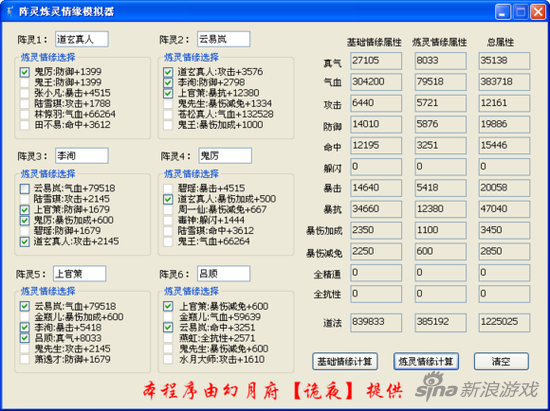Select 真气 base value 27105 field
The image size is (550, 411).
click(376, 61)
